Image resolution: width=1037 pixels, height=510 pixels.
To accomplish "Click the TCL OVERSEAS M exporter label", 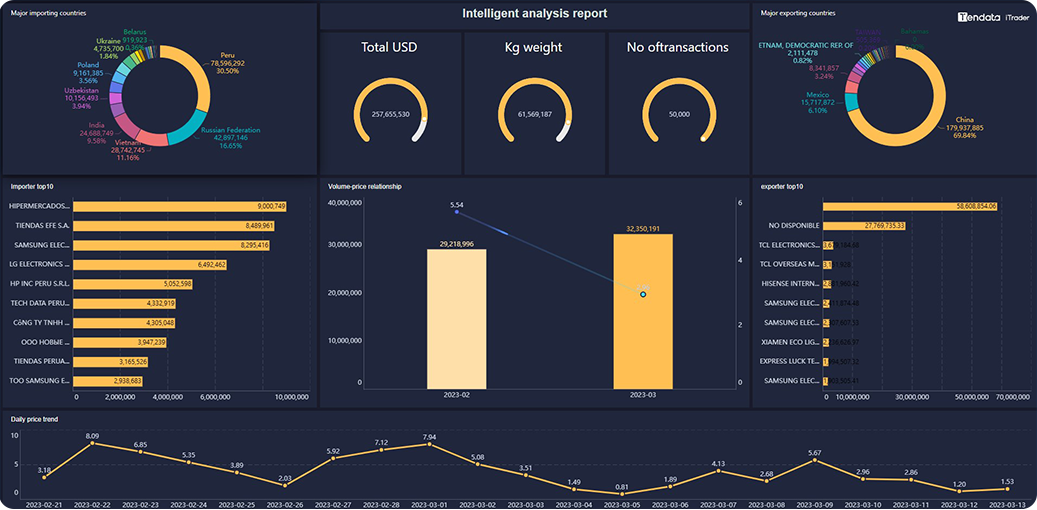I will (792, 265).
